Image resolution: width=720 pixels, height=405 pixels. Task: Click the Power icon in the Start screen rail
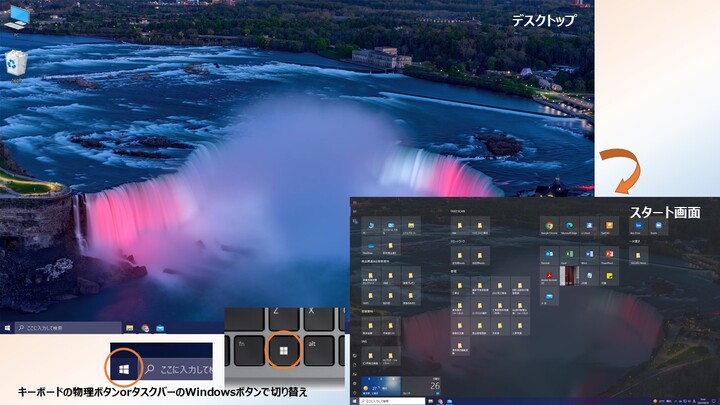point(354,393)
